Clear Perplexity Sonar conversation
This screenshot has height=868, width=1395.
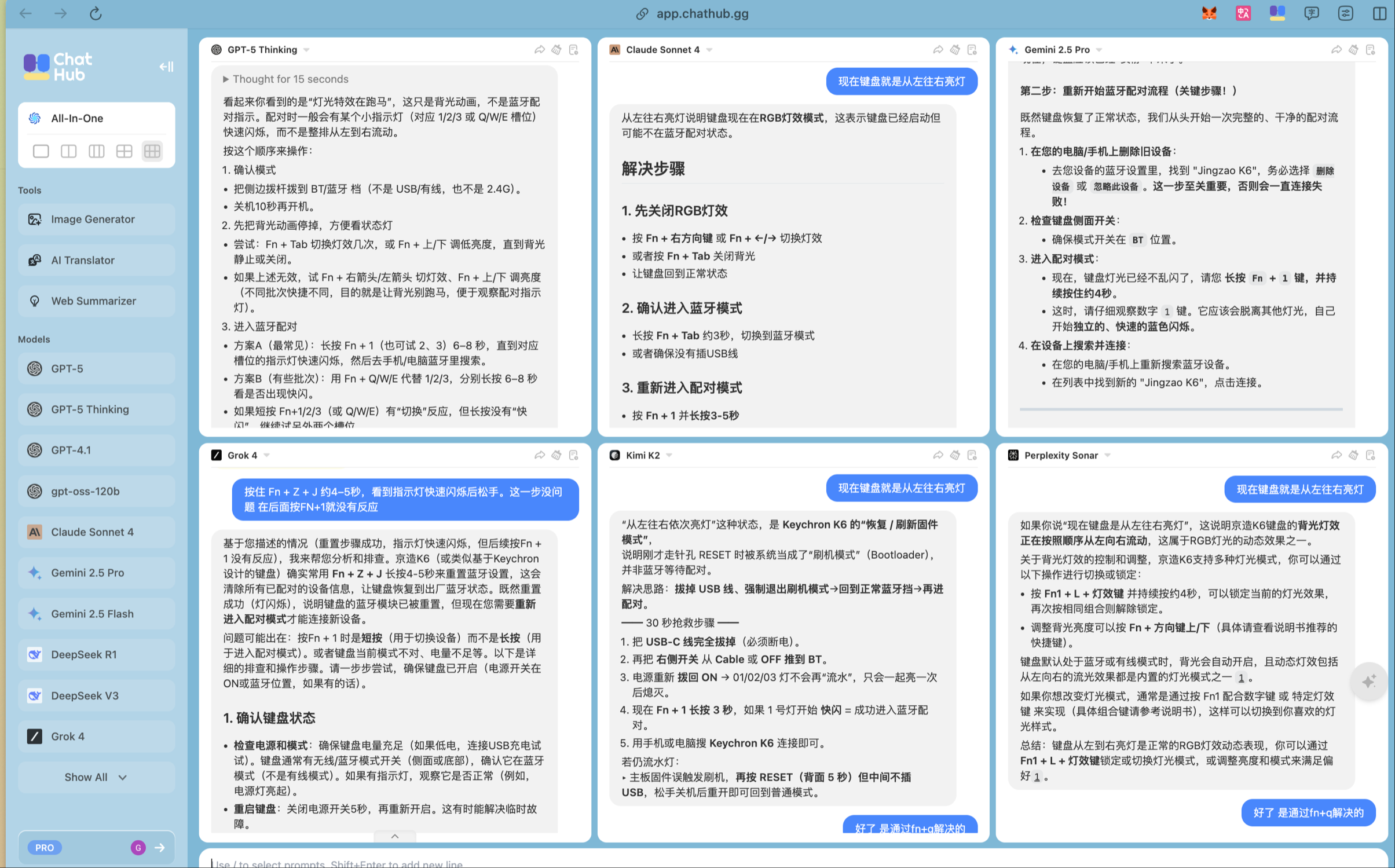click(1353, 455)
